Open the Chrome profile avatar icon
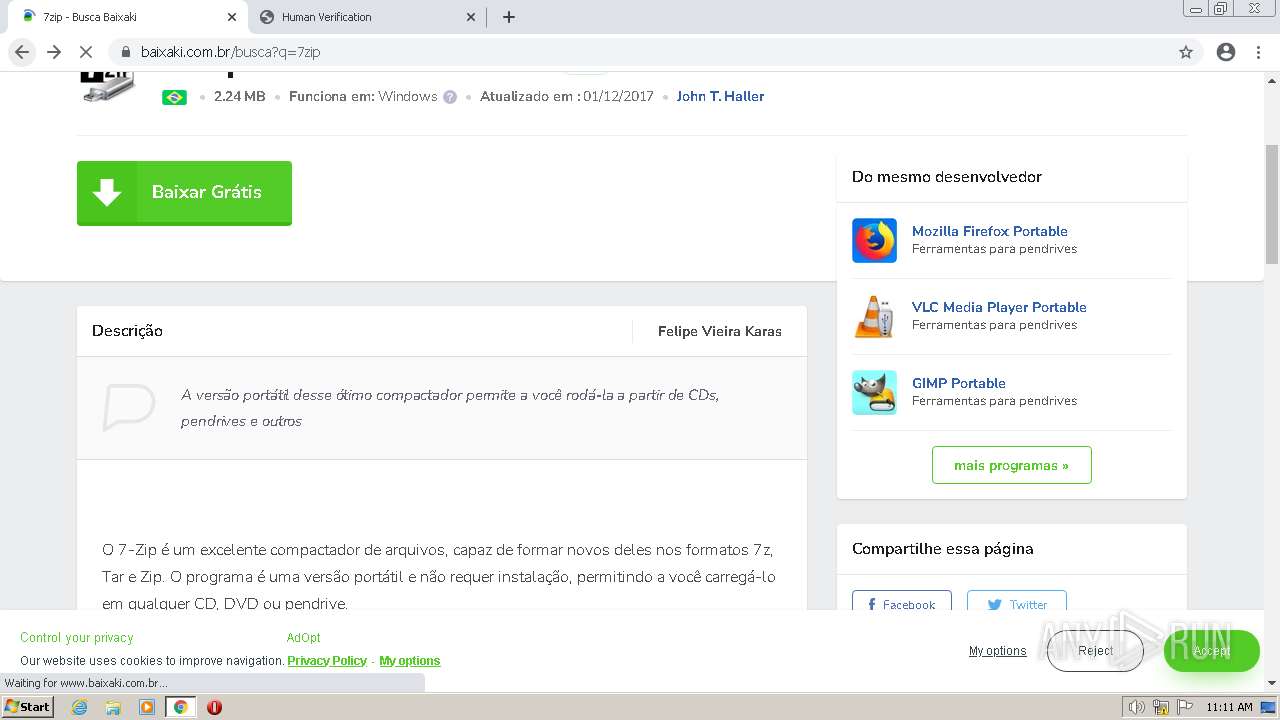This screenshot has width=1280, height=720. point(1226,52)
